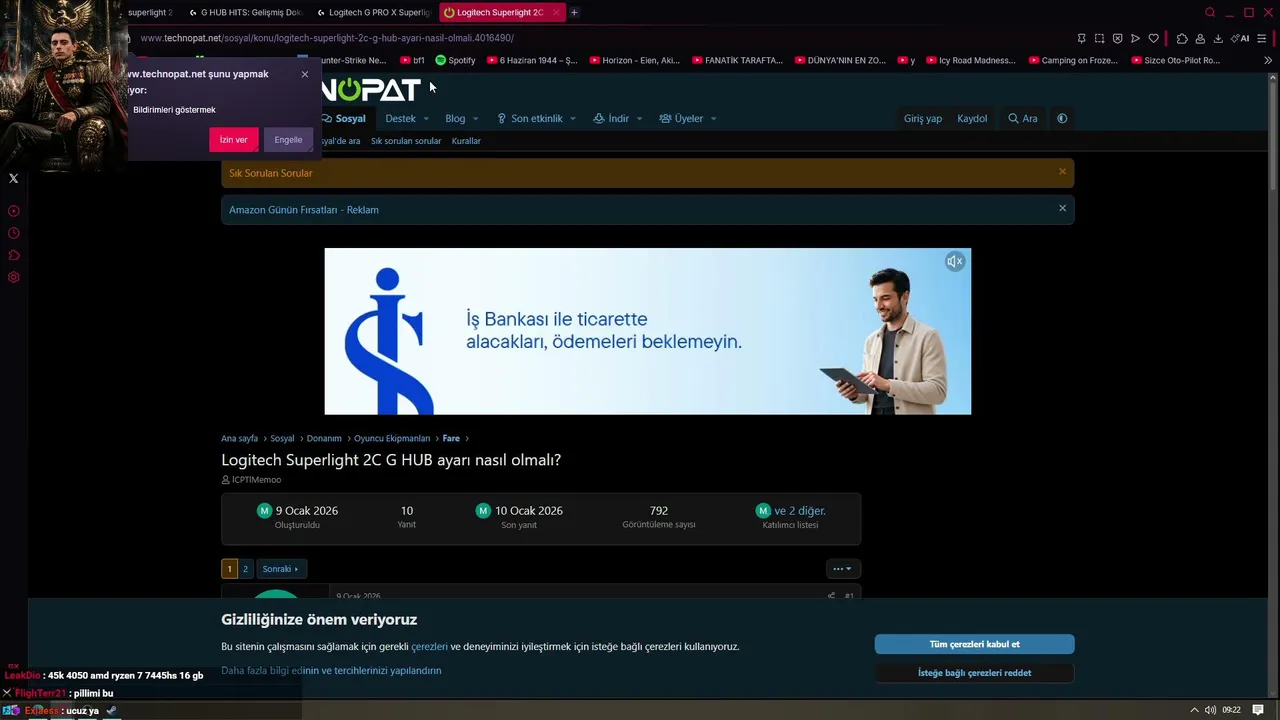The height and width of the screenshot is (720, 1280).
Task: Dismiss the Amazon Günün Fırsatları notice
Action: click(x=1062, y=208)
